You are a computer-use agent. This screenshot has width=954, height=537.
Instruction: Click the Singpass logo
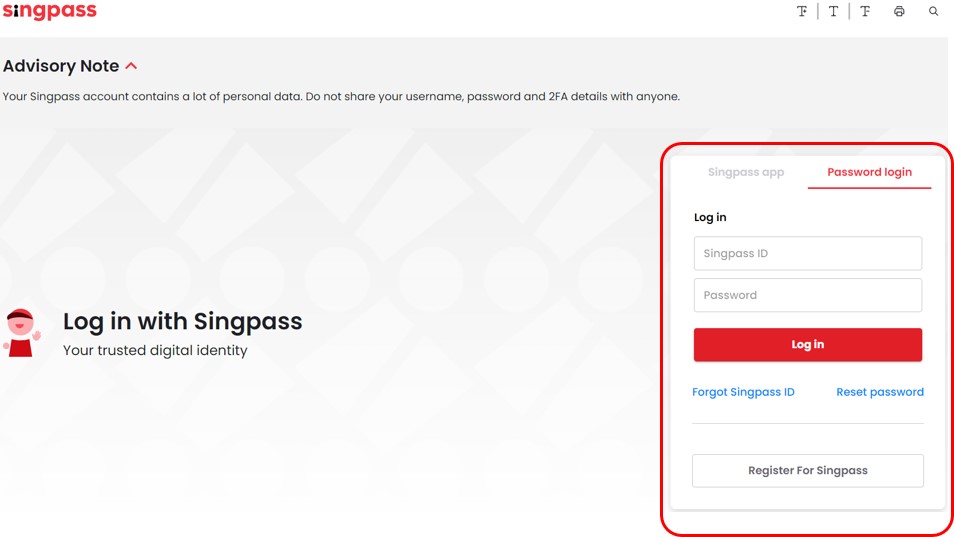point(49,11)
